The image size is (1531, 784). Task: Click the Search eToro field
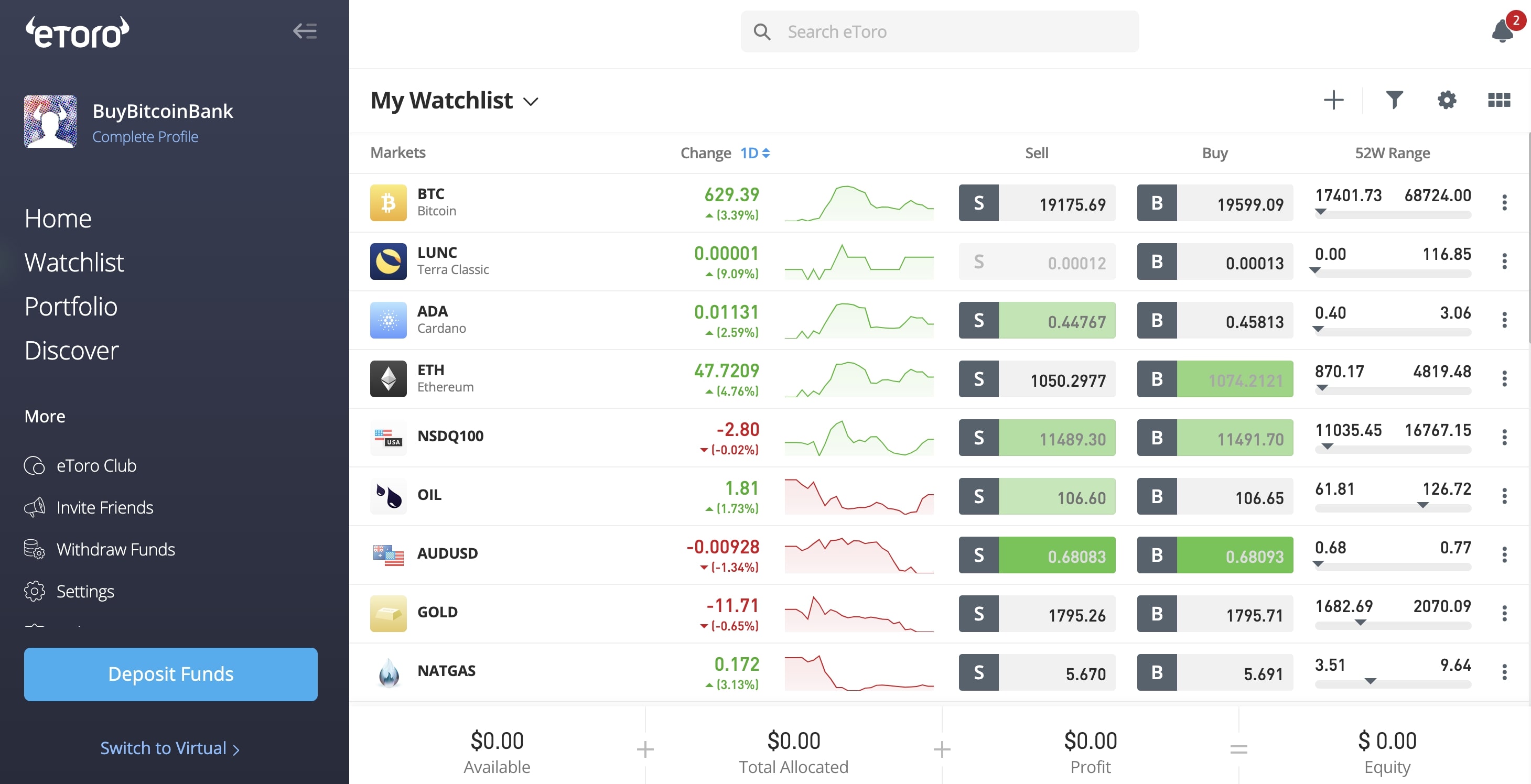[939, 31]
